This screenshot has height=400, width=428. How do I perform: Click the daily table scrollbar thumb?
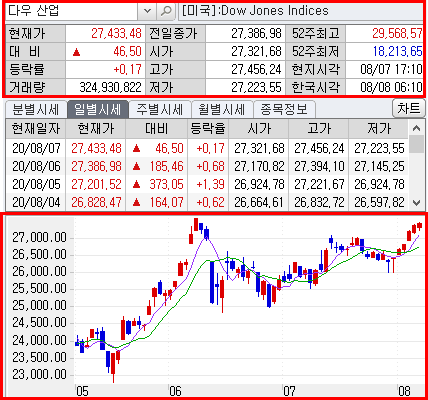tap(416, 144)
